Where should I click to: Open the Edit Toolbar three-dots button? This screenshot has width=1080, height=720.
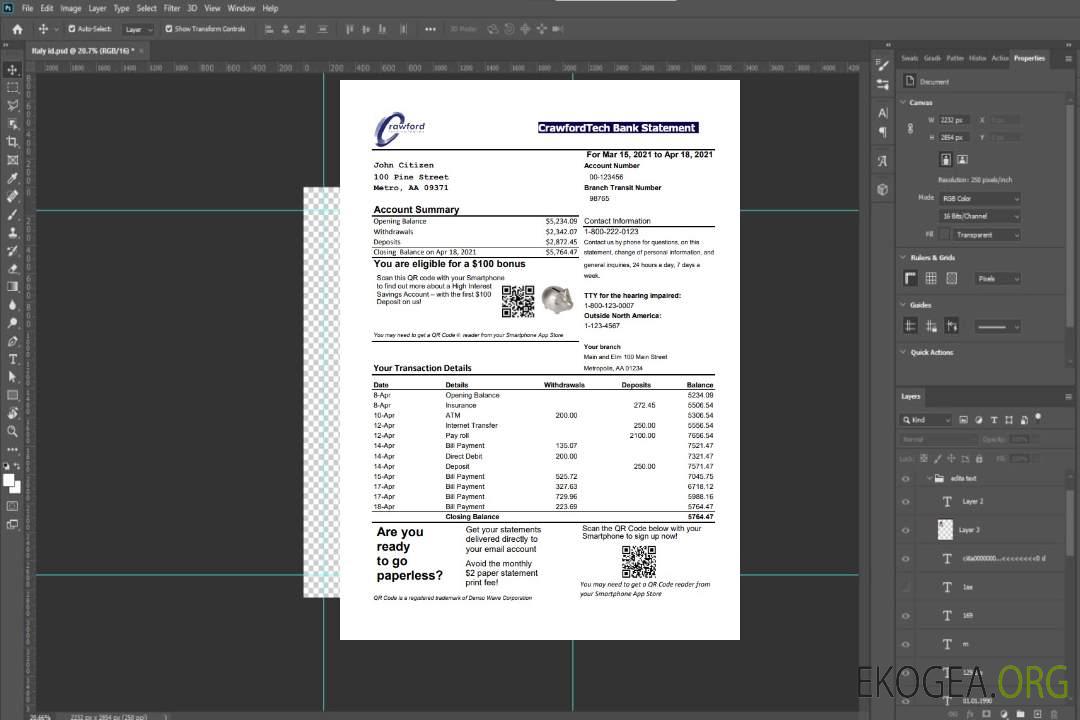(12, 449)
